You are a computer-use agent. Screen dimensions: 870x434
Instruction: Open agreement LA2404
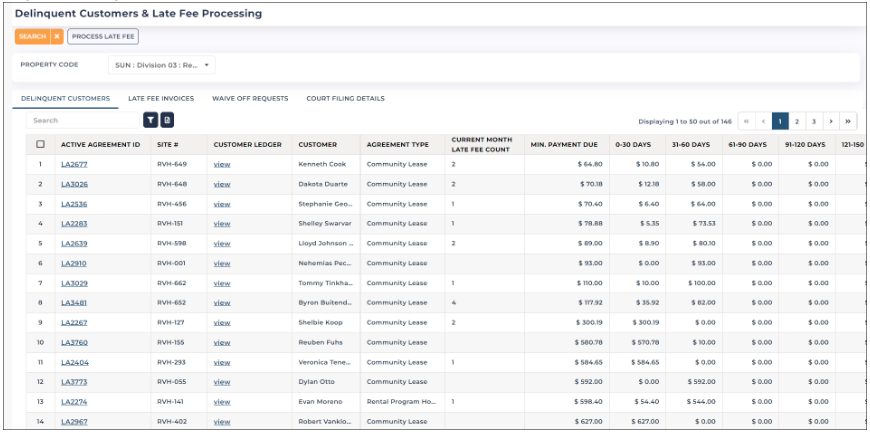tap(75, 362)
